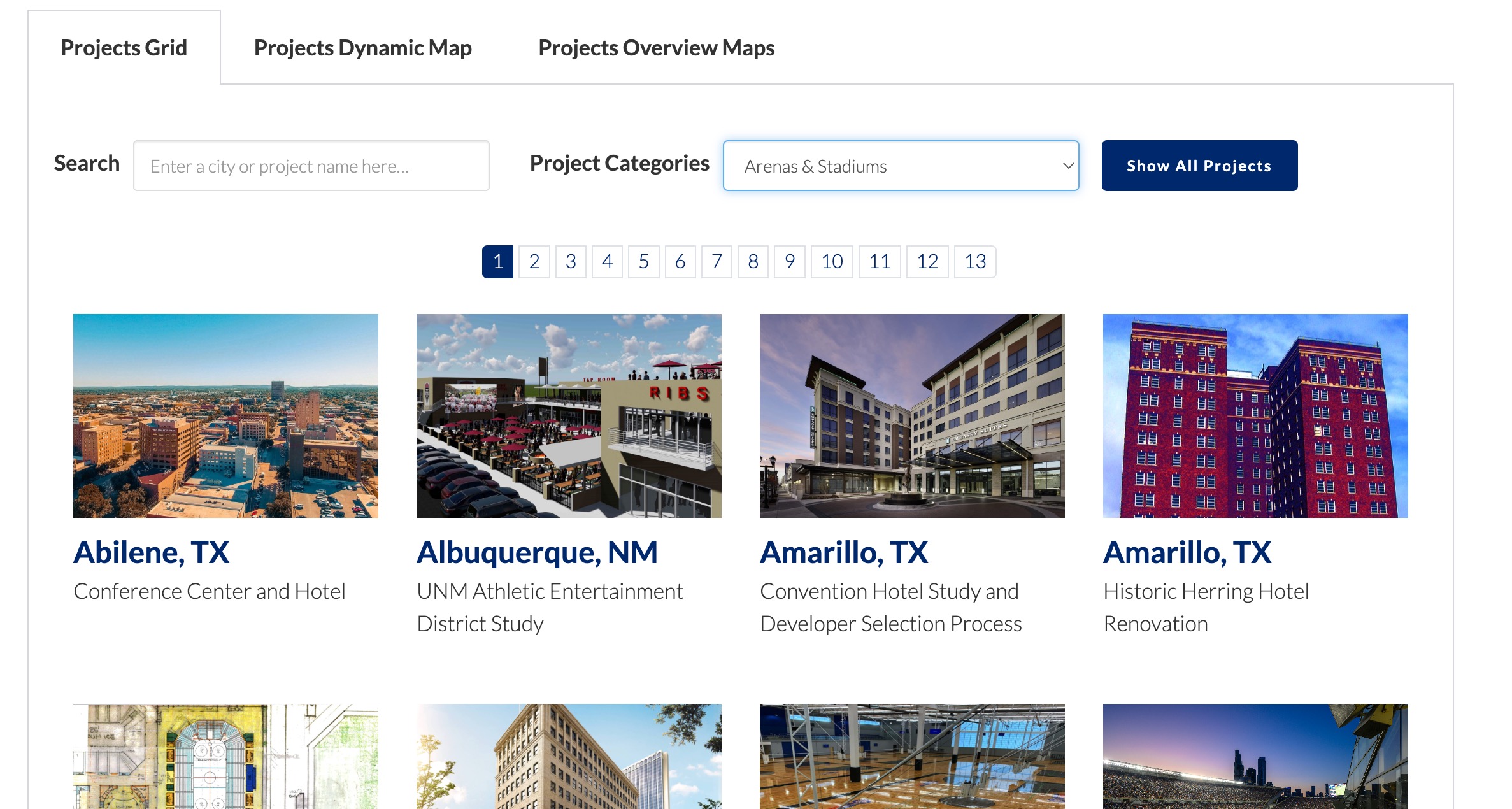Go to pagination page 2
This screenshot has width=1512, height=809.
coord(534,262)
